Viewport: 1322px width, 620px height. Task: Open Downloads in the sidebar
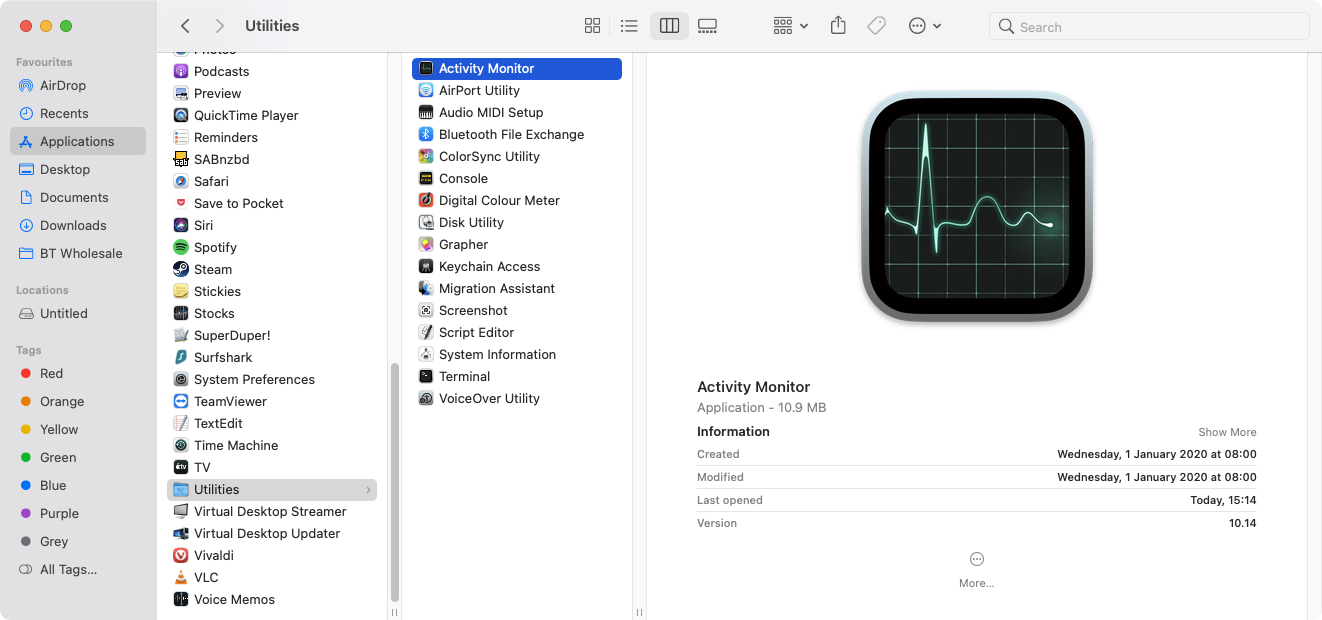coord(78,225)
